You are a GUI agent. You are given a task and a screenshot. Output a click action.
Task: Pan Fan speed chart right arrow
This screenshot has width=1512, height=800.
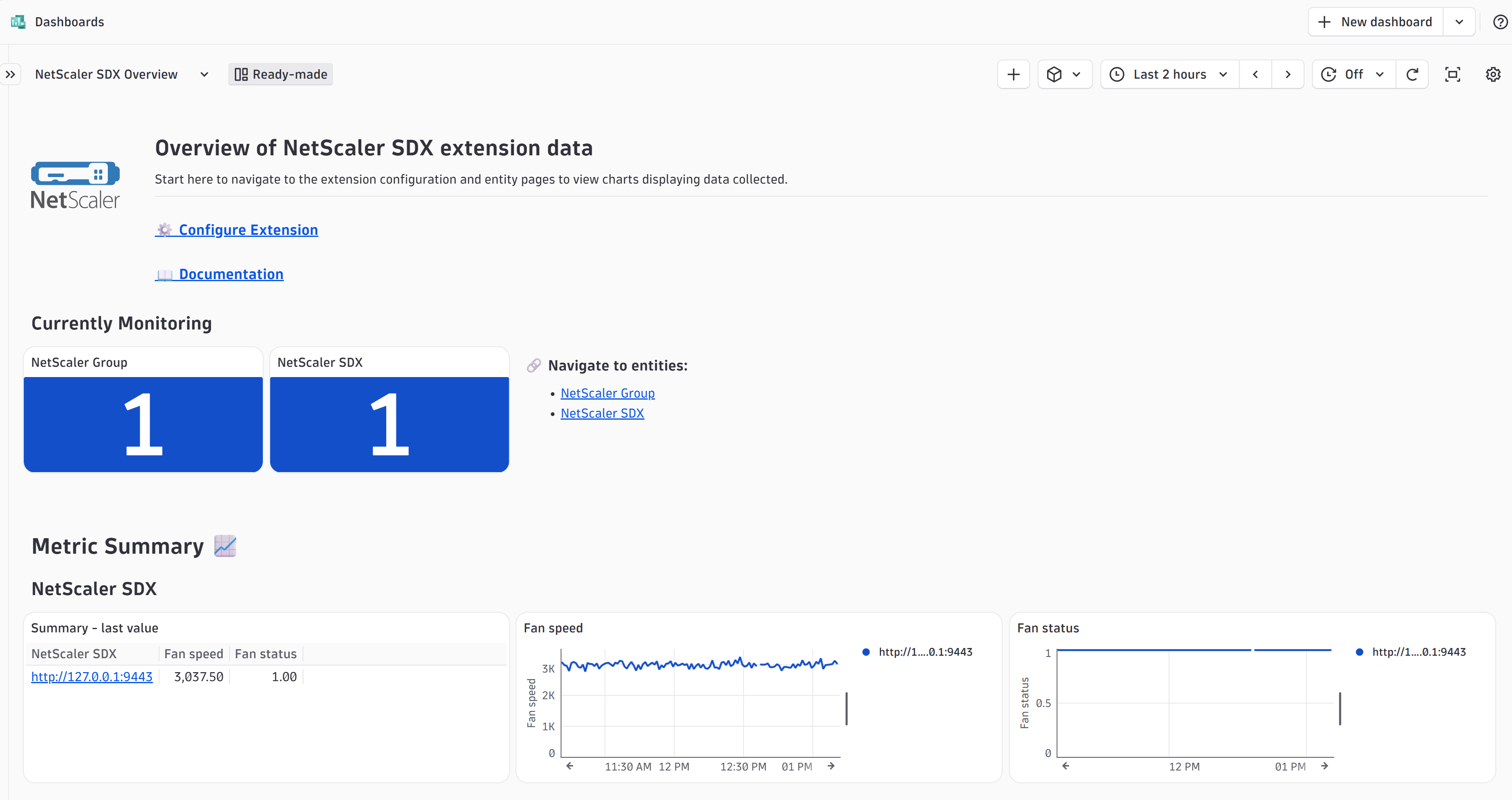[831, 766]
